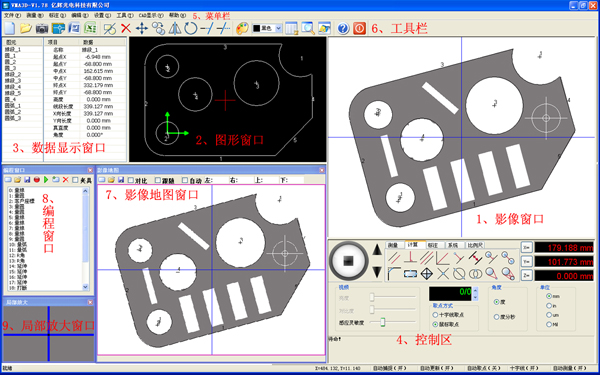Open a file with the folder toolbar icon
Image resolution: width=600 pixels, height=375 pixels.
pyautogui.click(x=26, y=28)
